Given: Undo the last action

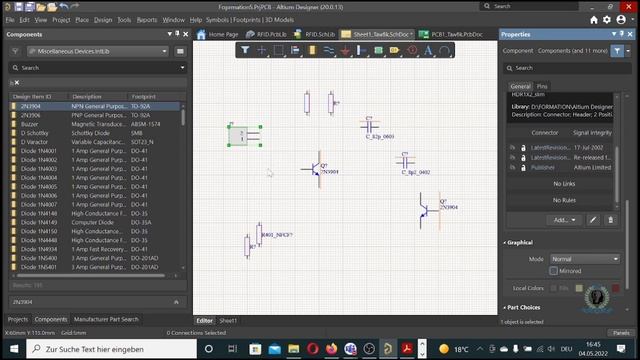Looking at the screenshot, I should [64, 6].
